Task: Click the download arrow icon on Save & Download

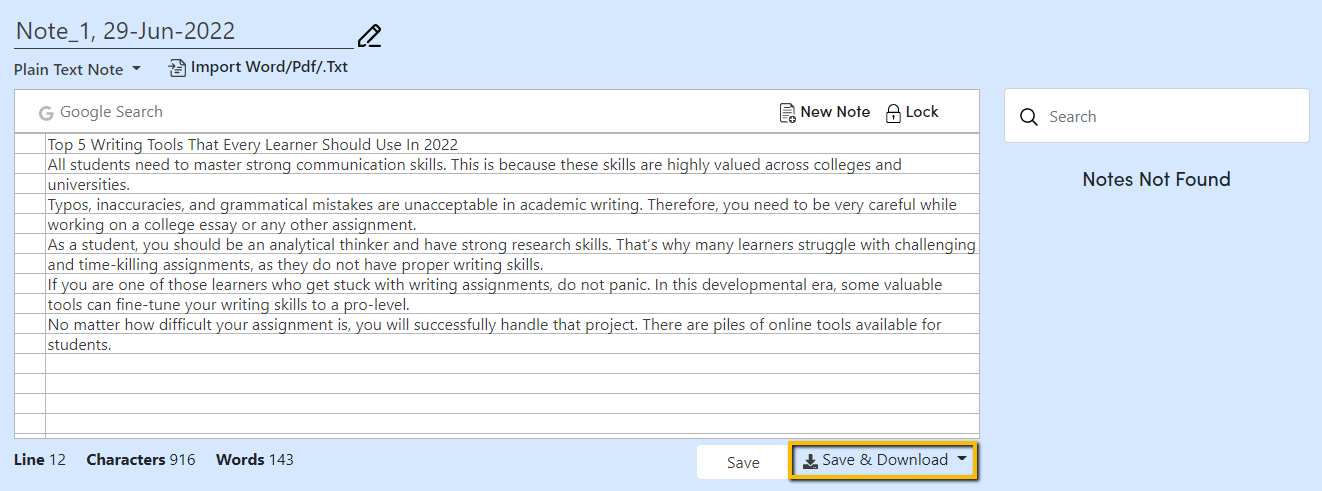Action: pos(811,461)
